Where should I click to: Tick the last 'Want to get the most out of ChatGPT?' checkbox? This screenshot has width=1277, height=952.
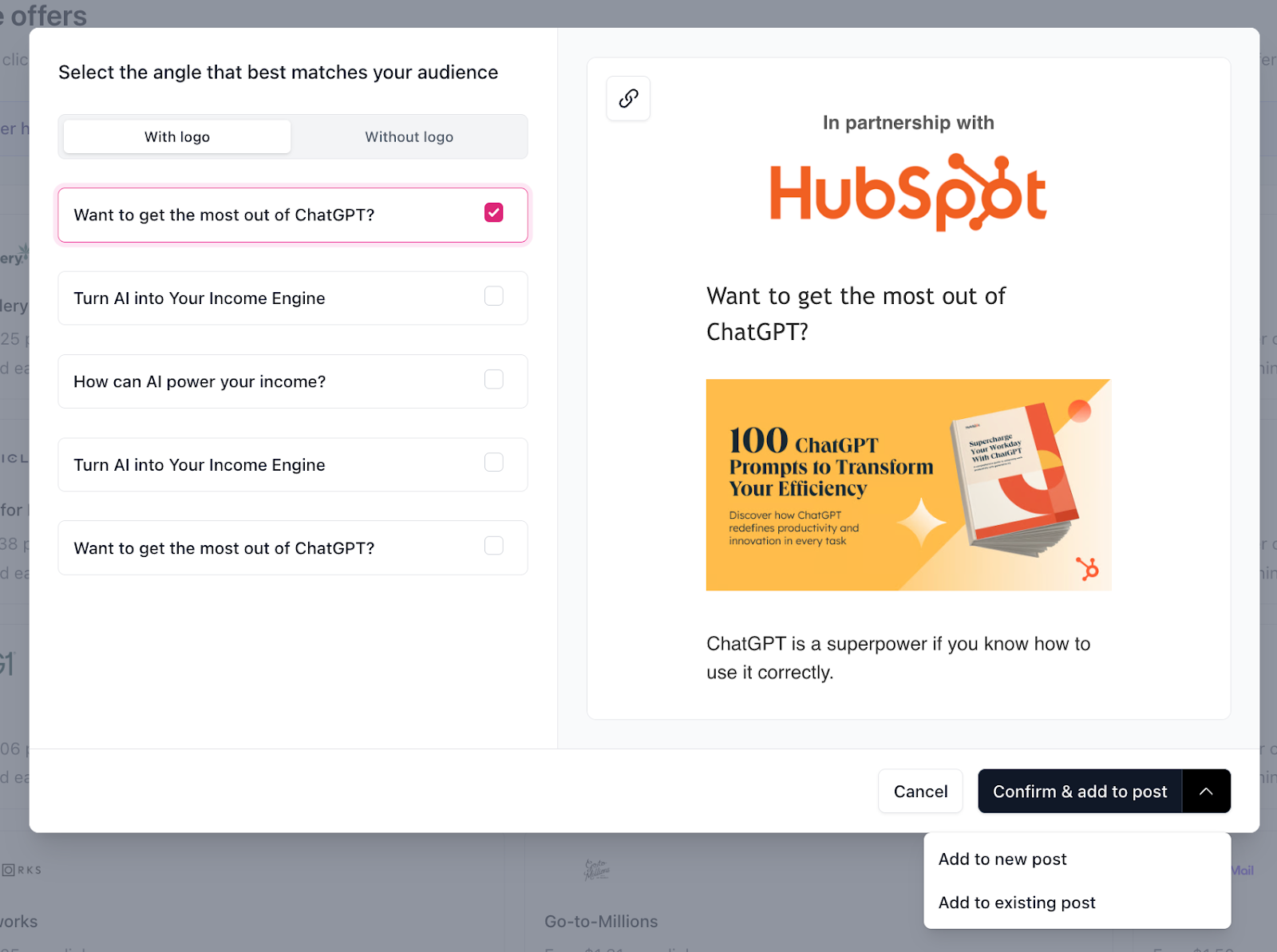[x=493, y=546]
